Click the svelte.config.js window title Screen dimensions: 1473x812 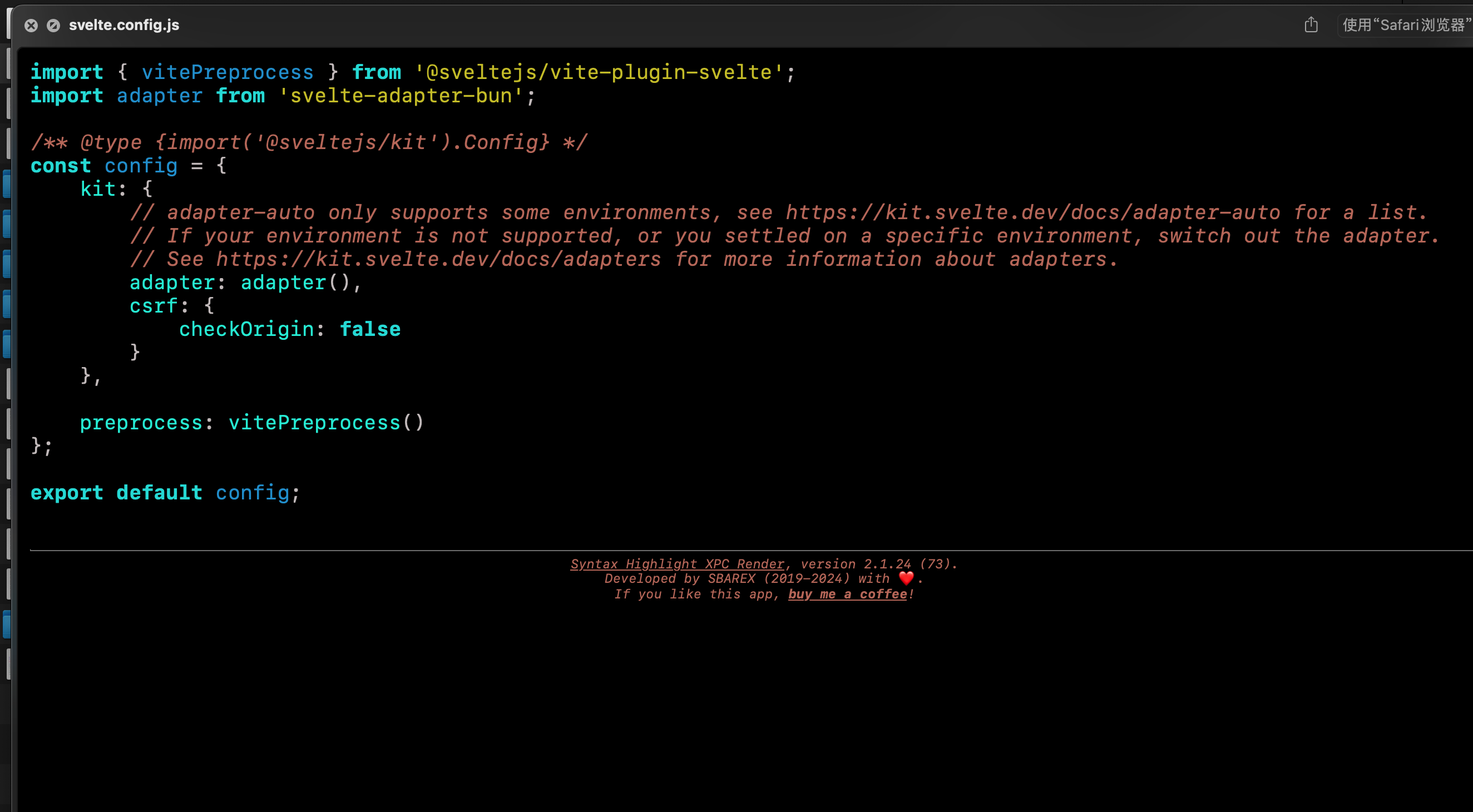(124, 25)
